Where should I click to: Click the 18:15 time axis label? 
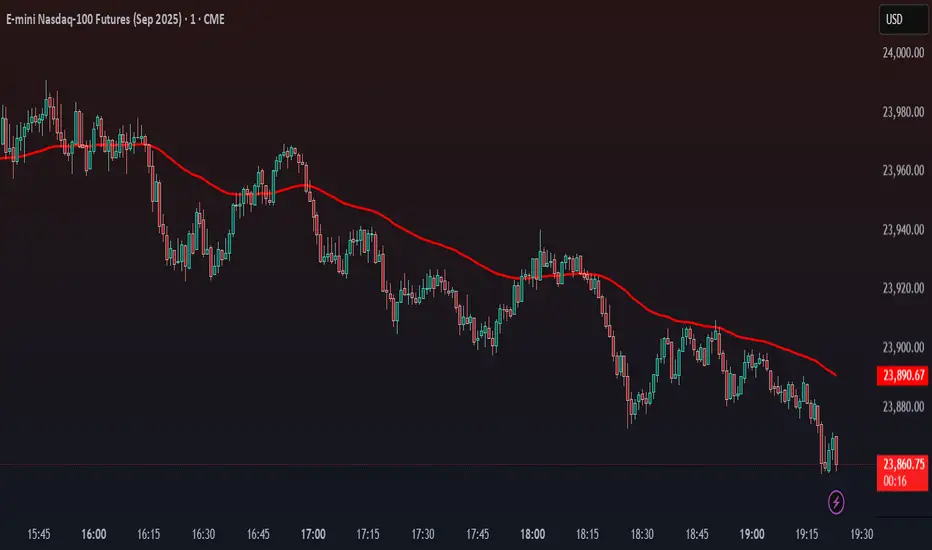[x=587, y=534]
